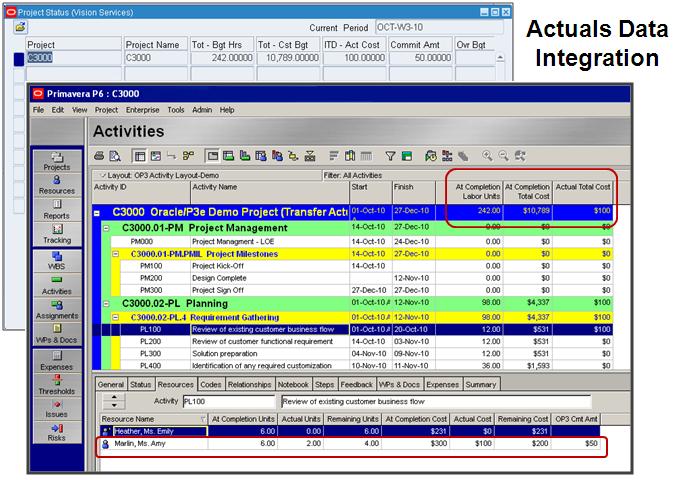Open the Enterprise menu
680x480 pixels.
point(143,110)
